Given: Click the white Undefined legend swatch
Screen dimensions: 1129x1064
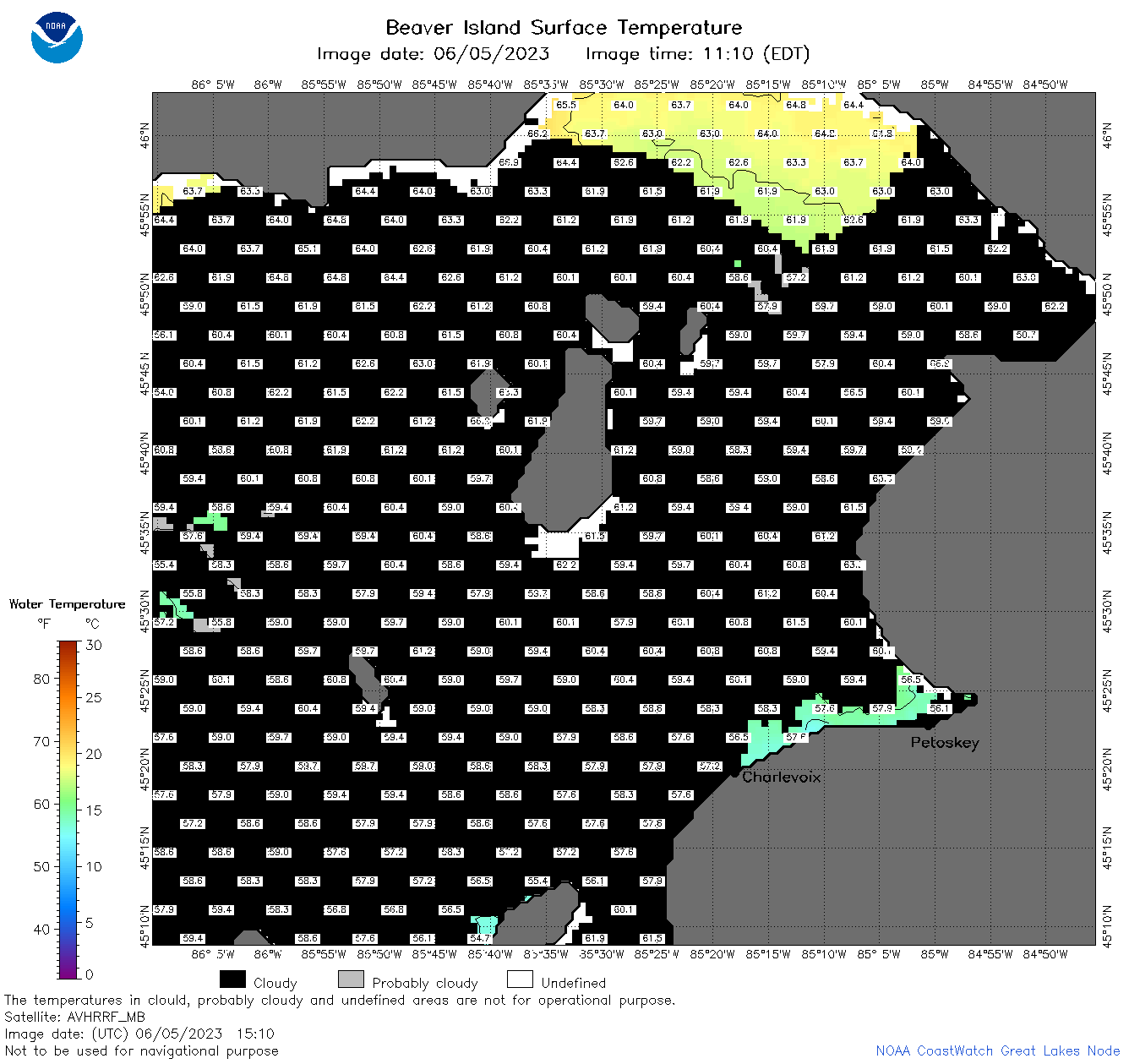Looking at the screenshot, I should click(520, 979).
